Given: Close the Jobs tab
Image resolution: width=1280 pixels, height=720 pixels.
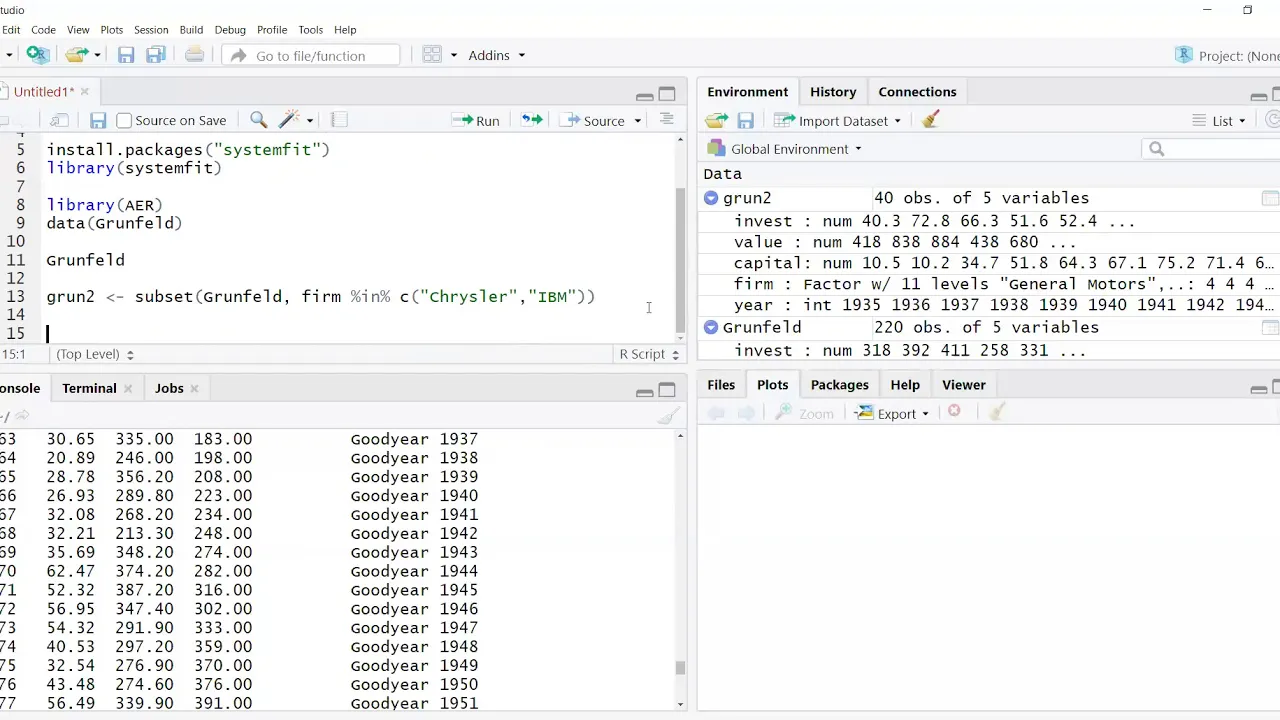Looking at the screenshot, I should (194, 388).
